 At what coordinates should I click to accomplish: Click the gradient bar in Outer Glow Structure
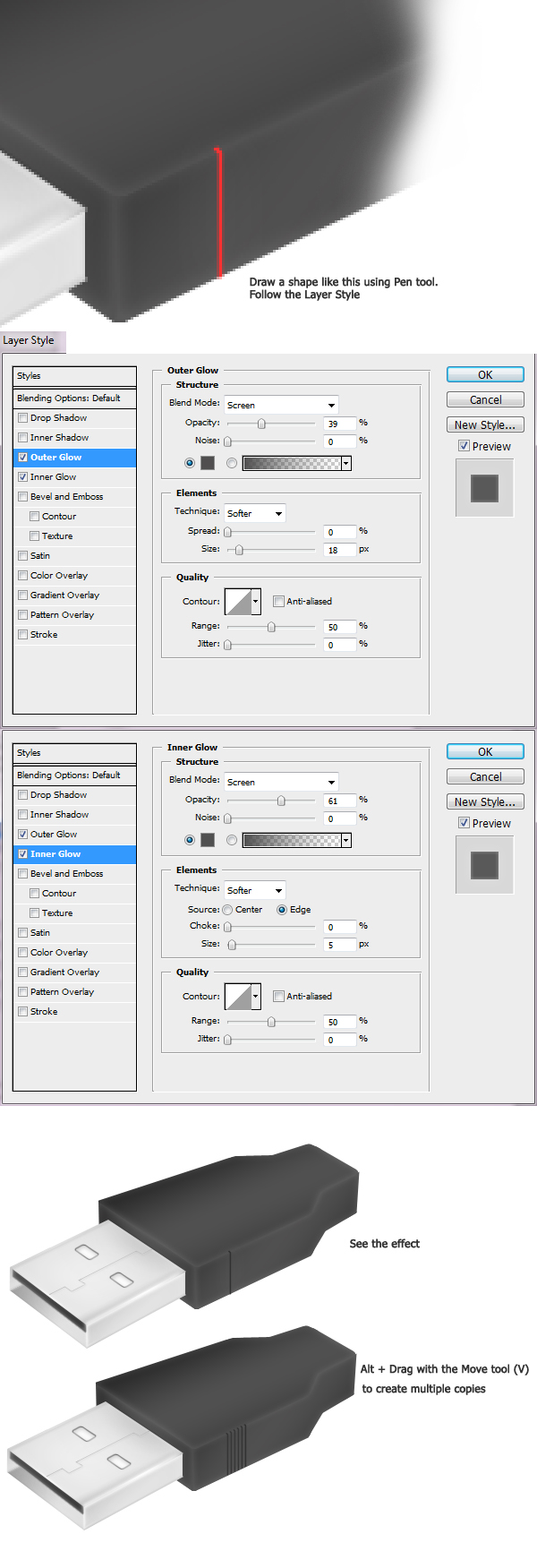[x=292, y=463]
